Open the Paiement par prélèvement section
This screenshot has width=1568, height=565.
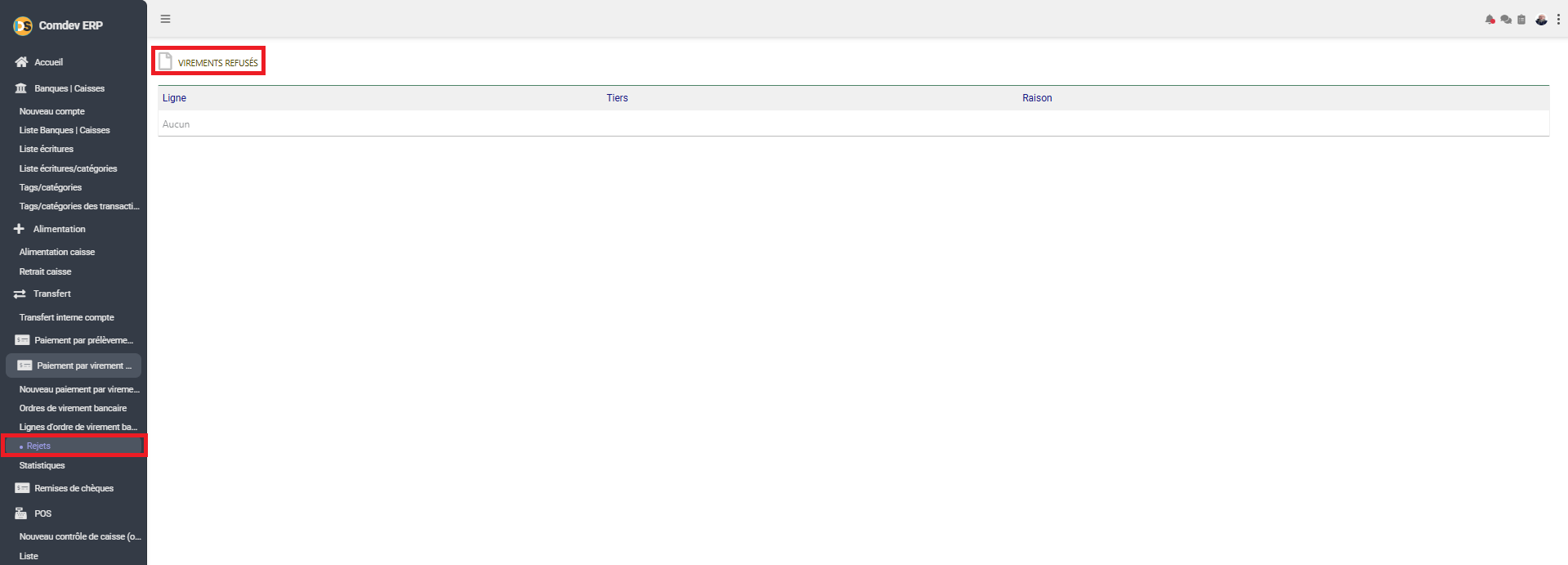pos(74,340)
